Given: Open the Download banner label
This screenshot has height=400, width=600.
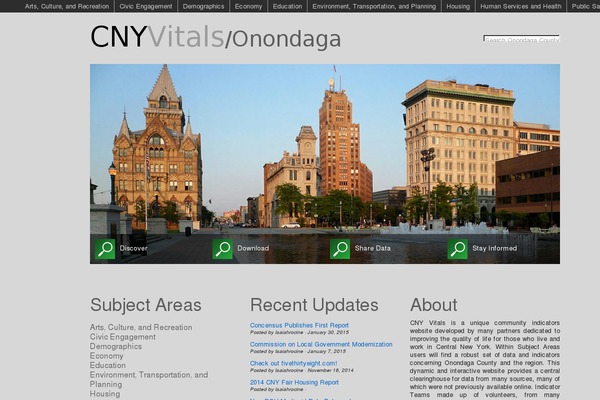Looking at the screenshot, I should [x=253, y=248].
